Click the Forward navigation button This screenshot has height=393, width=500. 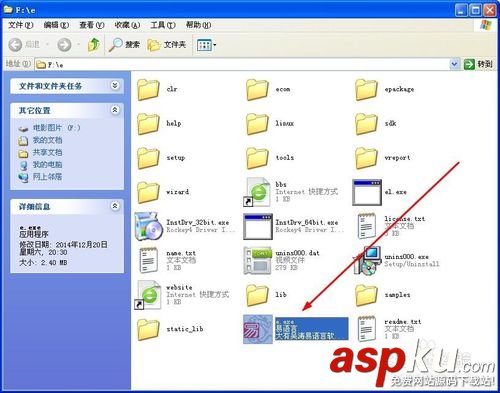coord(64,44)
